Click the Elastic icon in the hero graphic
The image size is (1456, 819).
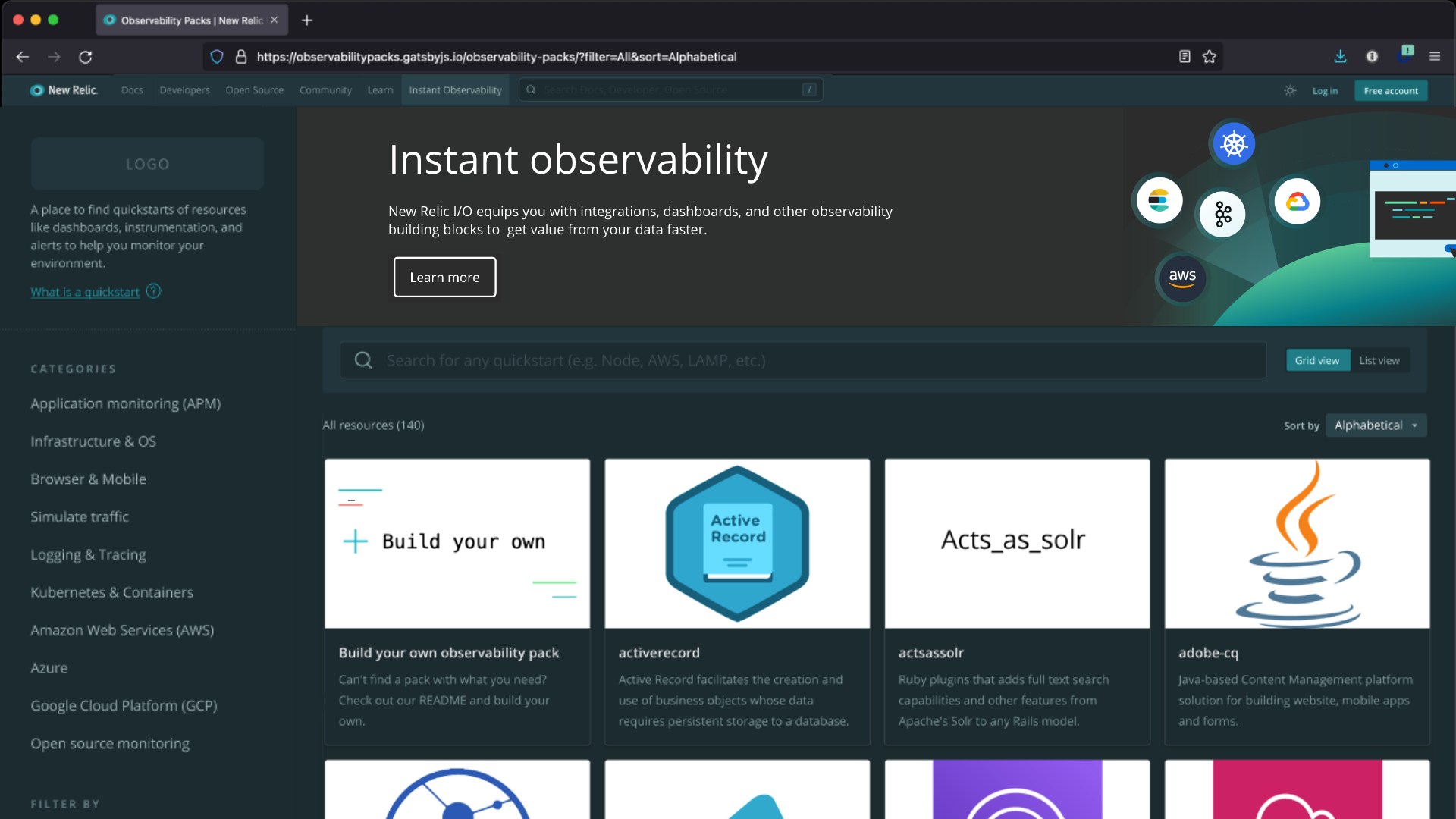pos(1158,200)
